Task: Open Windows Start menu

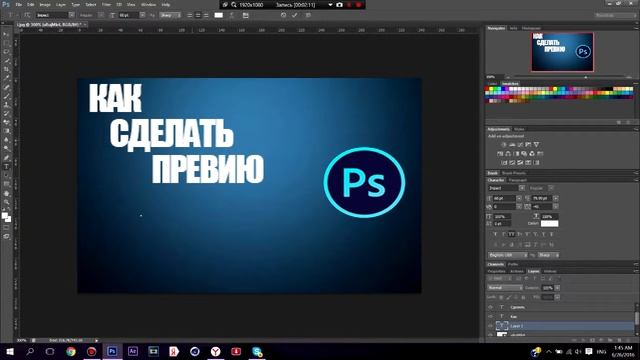Action: click(x=10, y=351)
